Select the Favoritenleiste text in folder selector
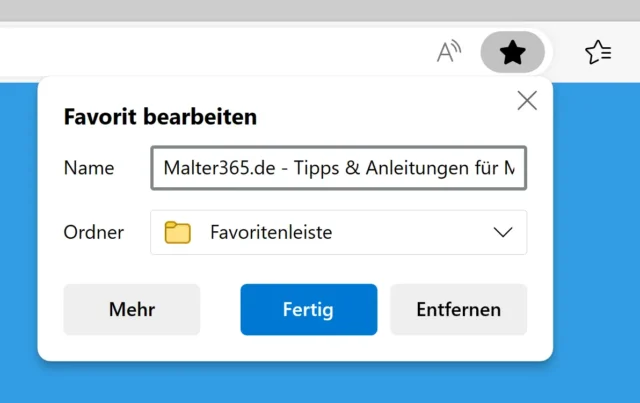 click(270, 233)
